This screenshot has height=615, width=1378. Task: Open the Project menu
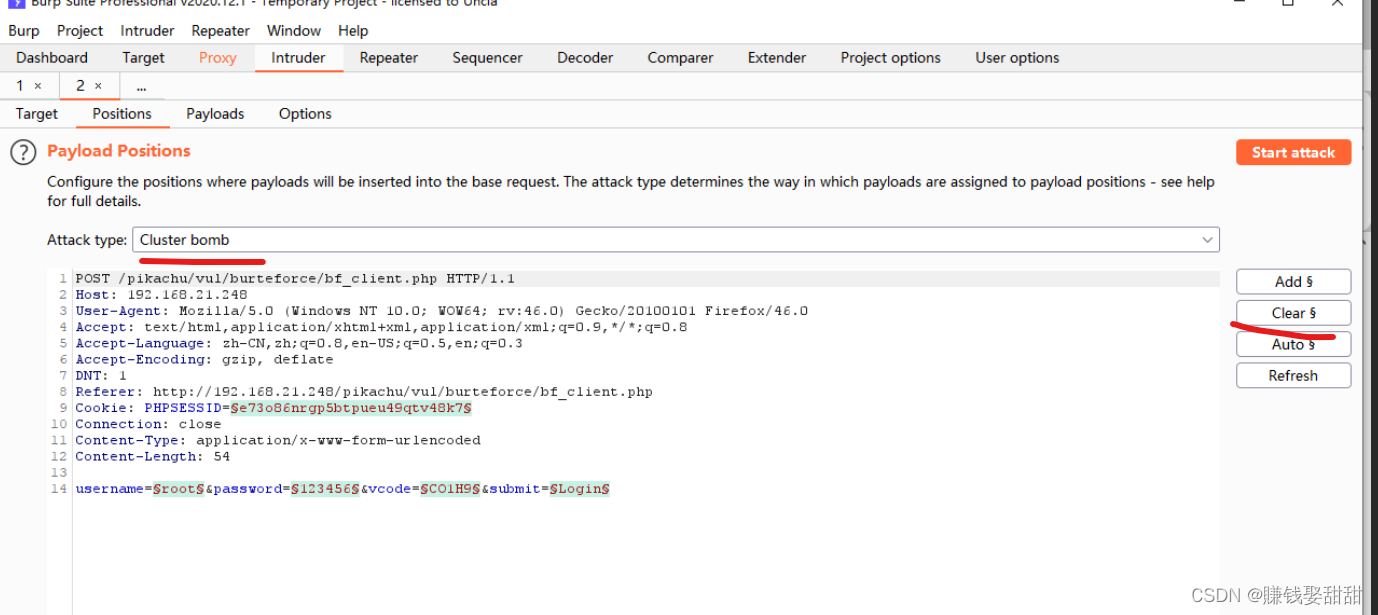coord(80,31)
